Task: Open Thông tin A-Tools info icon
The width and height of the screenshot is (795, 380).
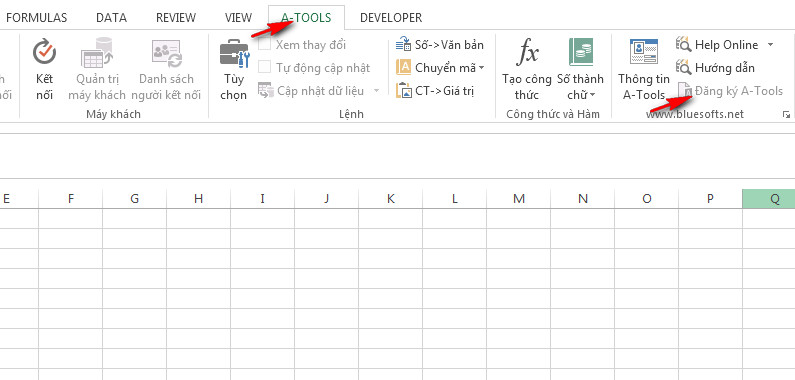Action: [643, 51]
